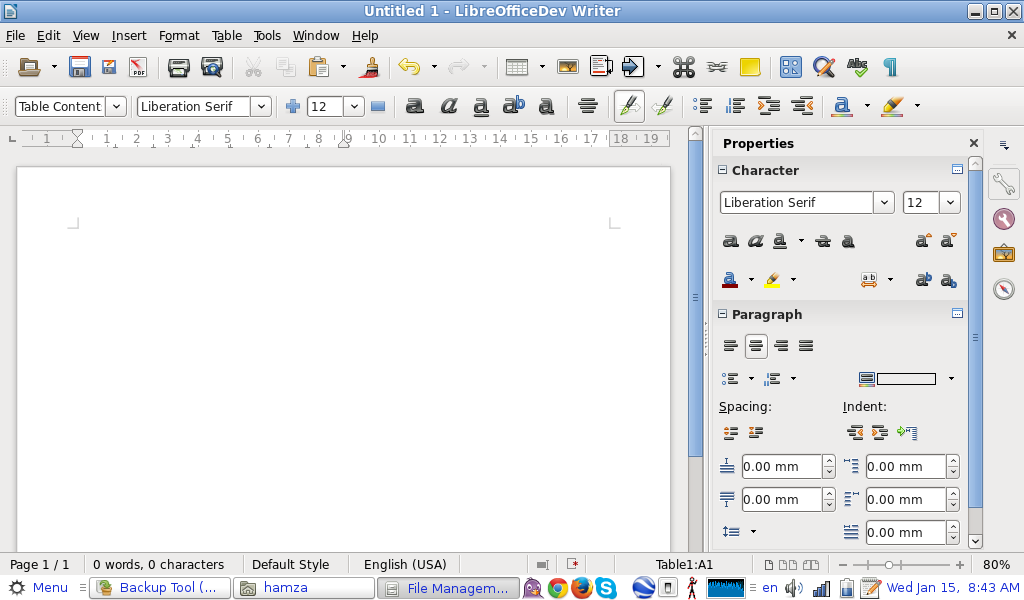Open Find & Replace binoculars icon
The width and height of the screenshot is (1024, 600).
[823, 67]
